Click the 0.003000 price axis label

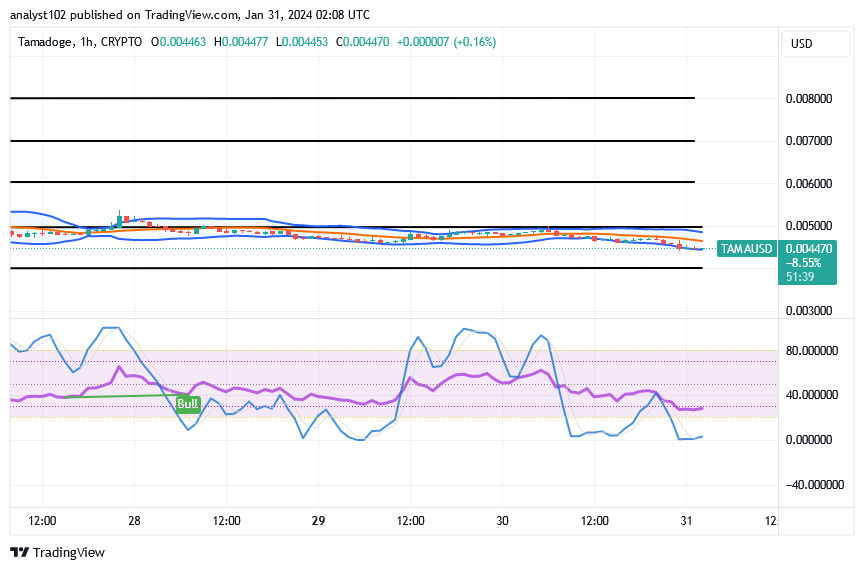[809, 310]
